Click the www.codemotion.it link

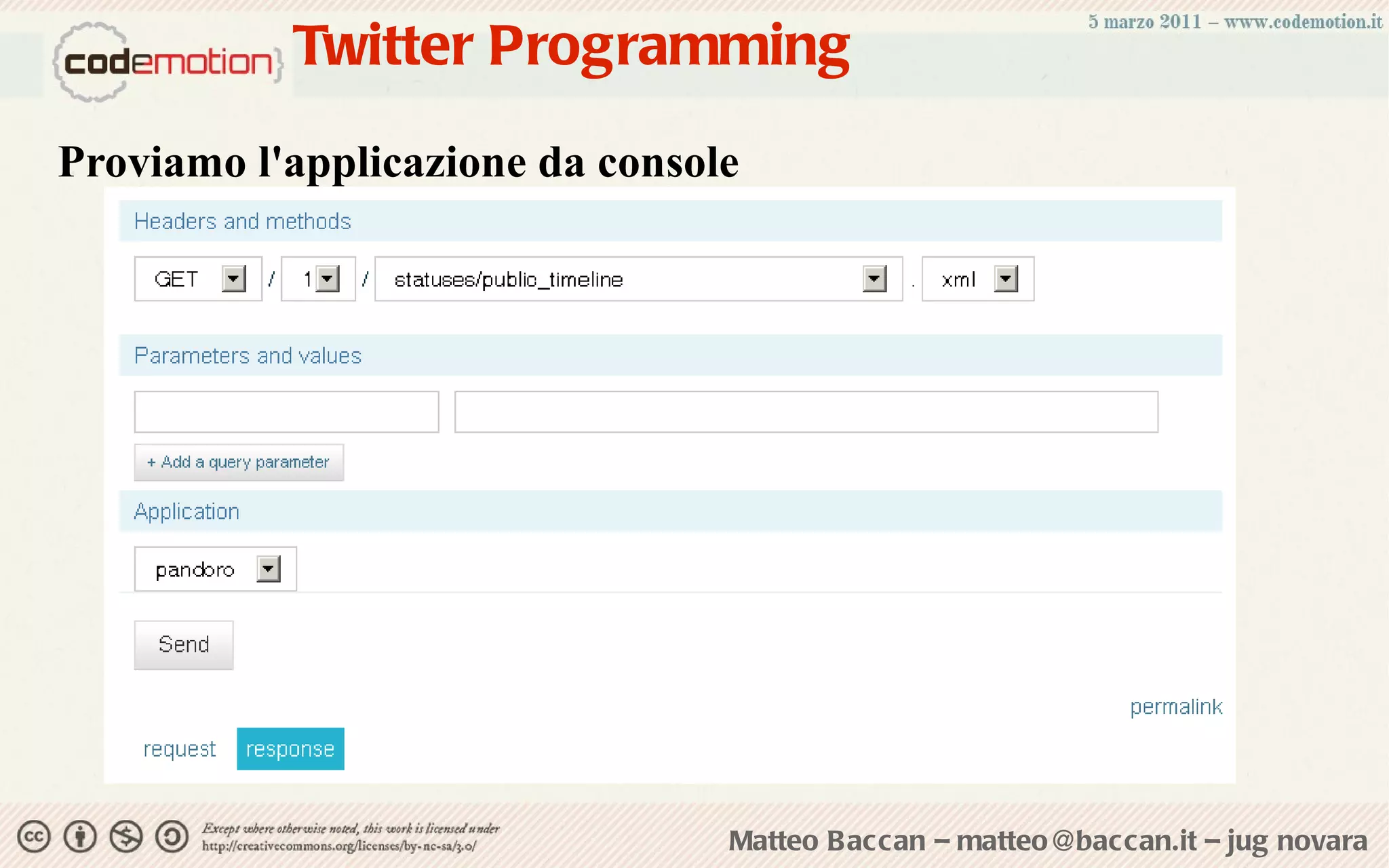1302,22
